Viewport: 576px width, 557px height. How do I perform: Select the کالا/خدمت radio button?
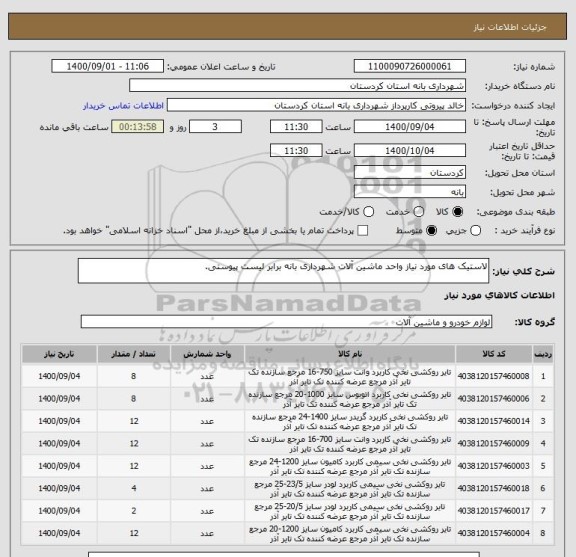point(368,212)
